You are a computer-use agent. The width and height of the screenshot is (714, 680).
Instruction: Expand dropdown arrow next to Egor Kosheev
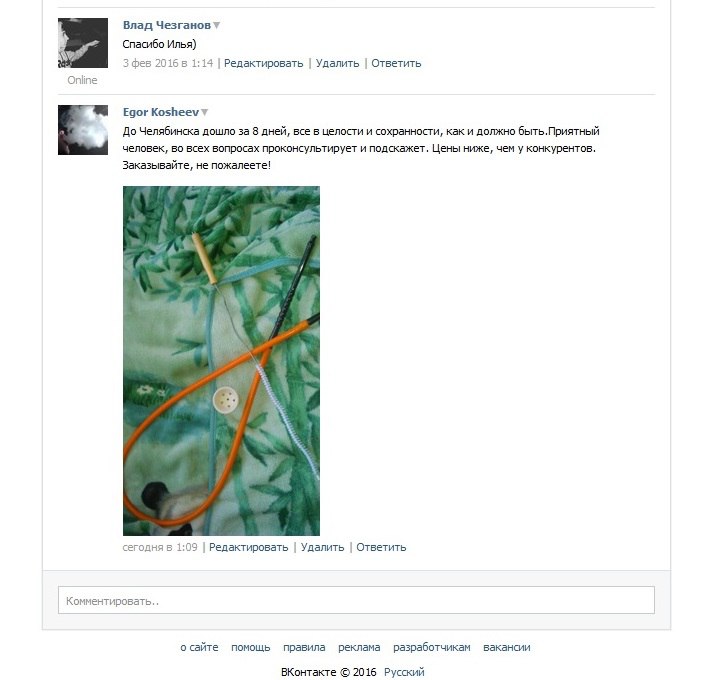point(204,112)
